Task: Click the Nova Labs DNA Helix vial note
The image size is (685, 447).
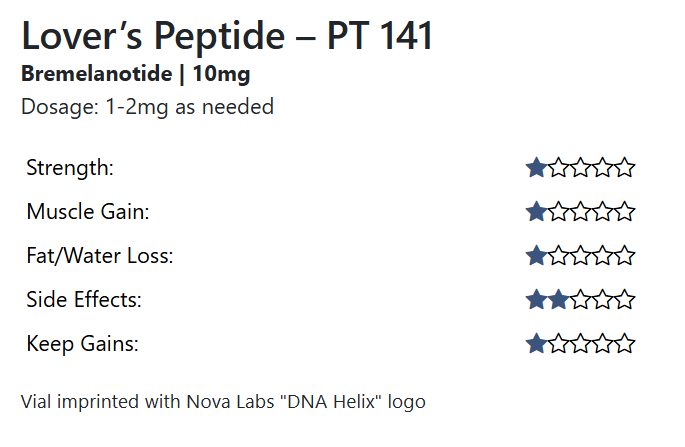Action: click(x=223, y=402)
